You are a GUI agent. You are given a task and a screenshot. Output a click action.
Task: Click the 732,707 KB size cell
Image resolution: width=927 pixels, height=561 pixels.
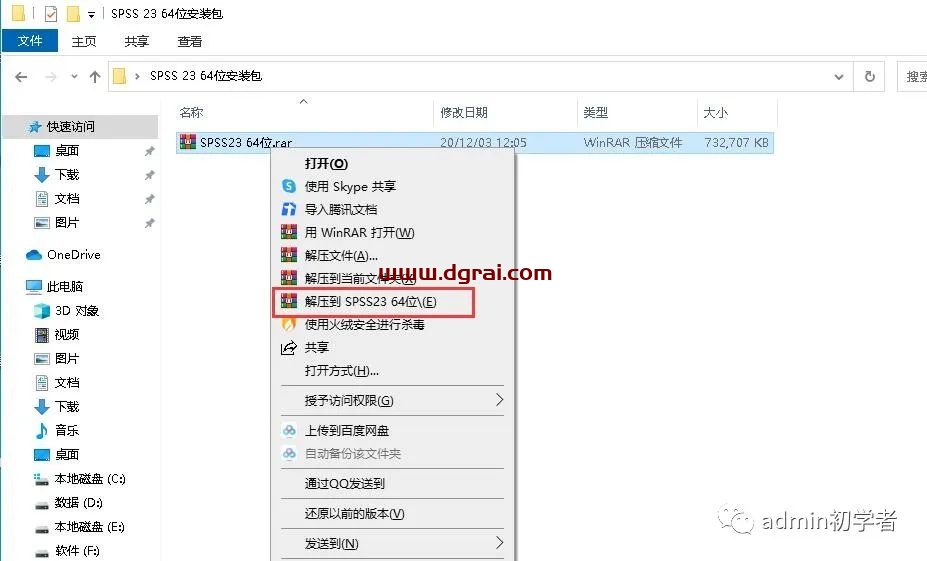tap(736, 142)
